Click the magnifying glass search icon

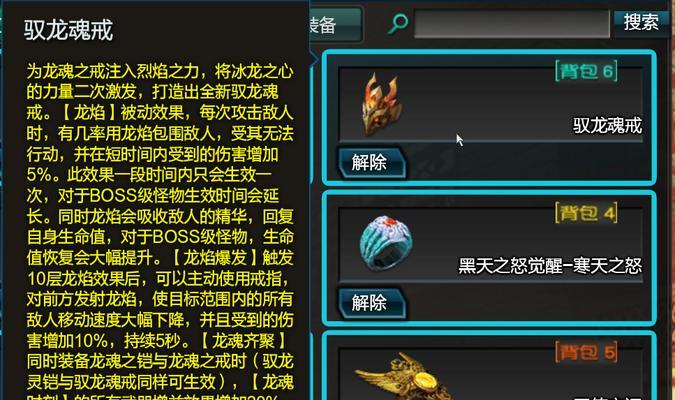click(x=398, y=24)
